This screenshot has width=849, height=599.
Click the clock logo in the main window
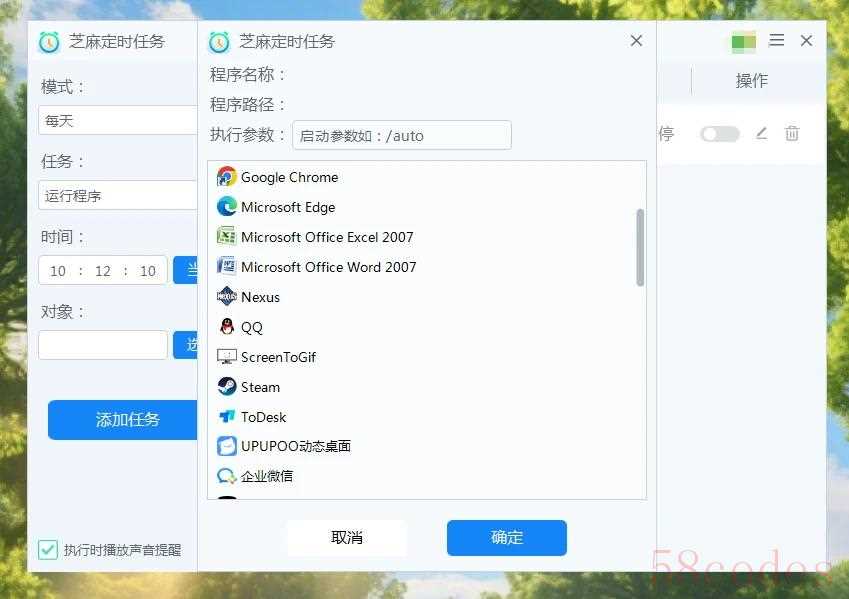click(49, 42)
